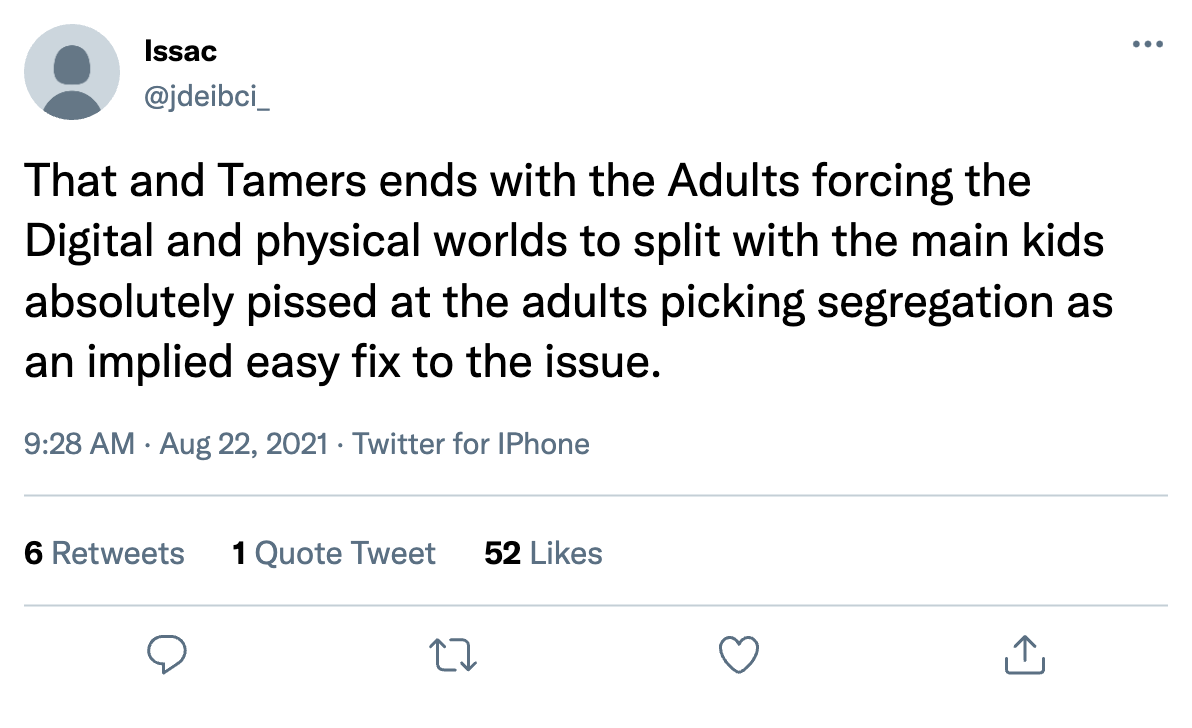Click the gray default profile avatar

point(71,72)
